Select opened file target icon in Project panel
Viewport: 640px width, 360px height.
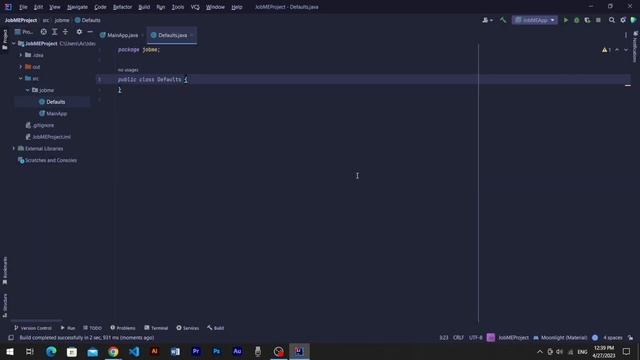coord(43,32)
